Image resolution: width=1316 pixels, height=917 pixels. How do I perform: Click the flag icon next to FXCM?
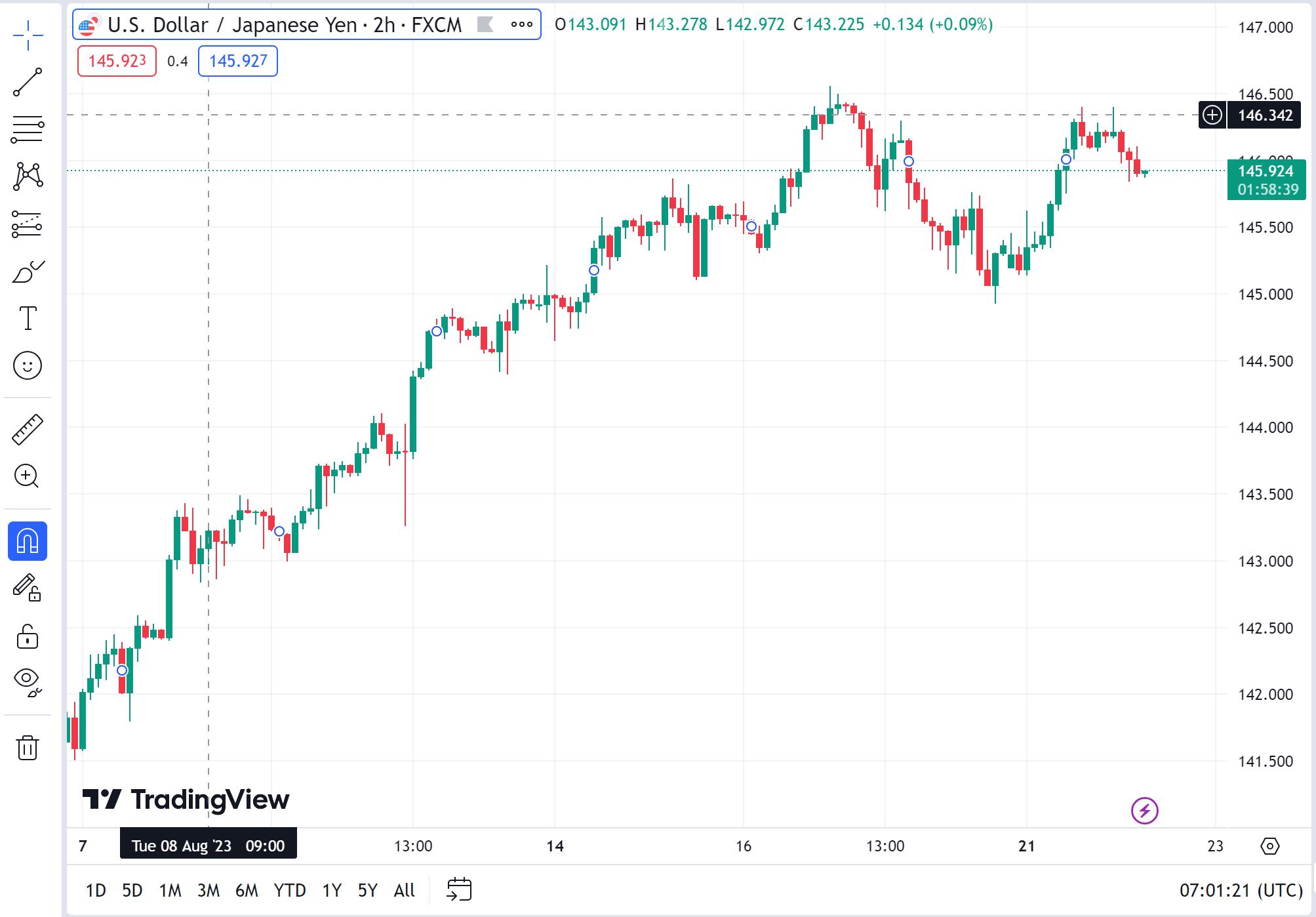(x=485, y=24)
